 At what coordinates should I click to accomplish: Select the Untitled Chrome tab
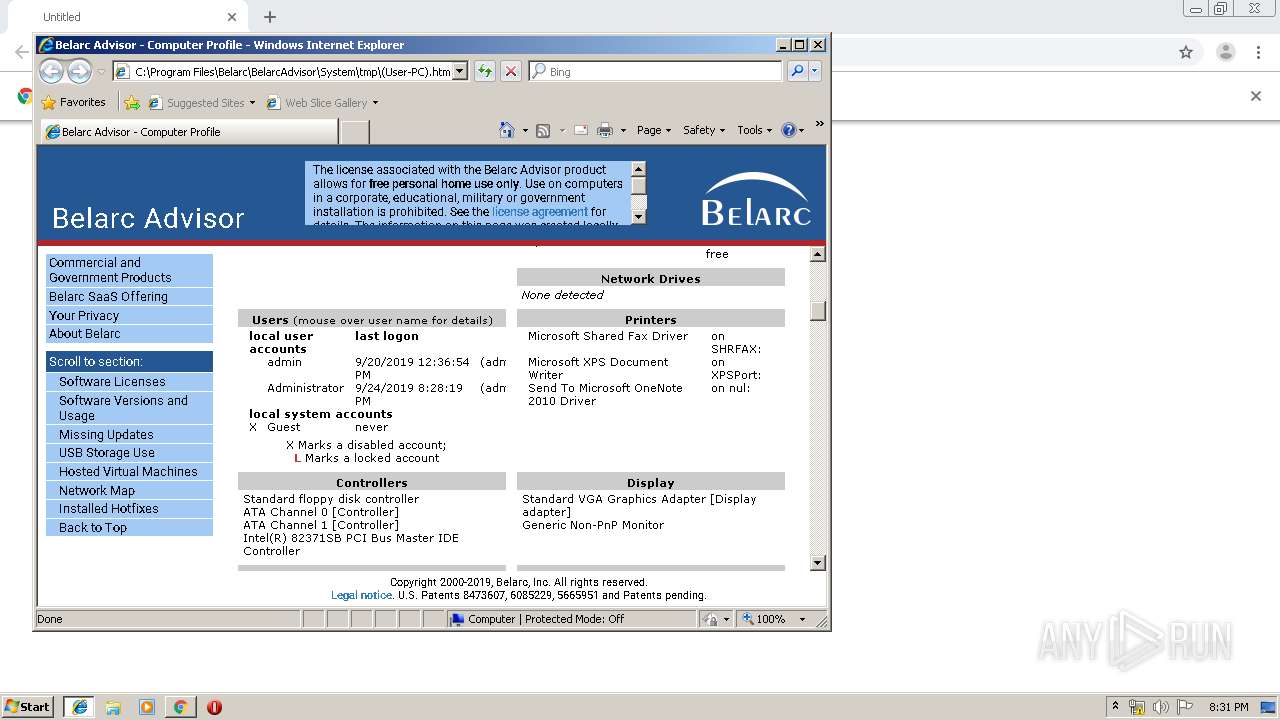(127, 17)
